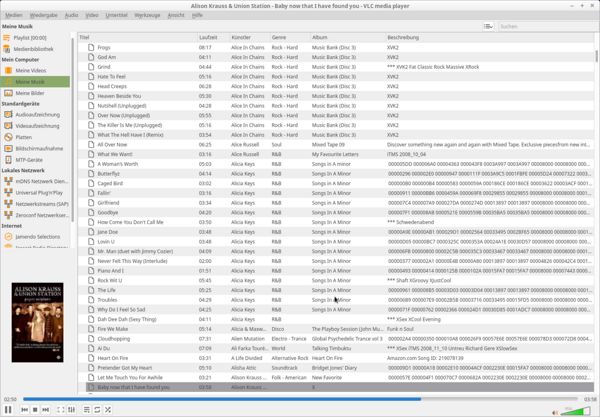This screenshot has height=417, width=600.
Task: Toggle fullscreen video mode
Action: 61,409
